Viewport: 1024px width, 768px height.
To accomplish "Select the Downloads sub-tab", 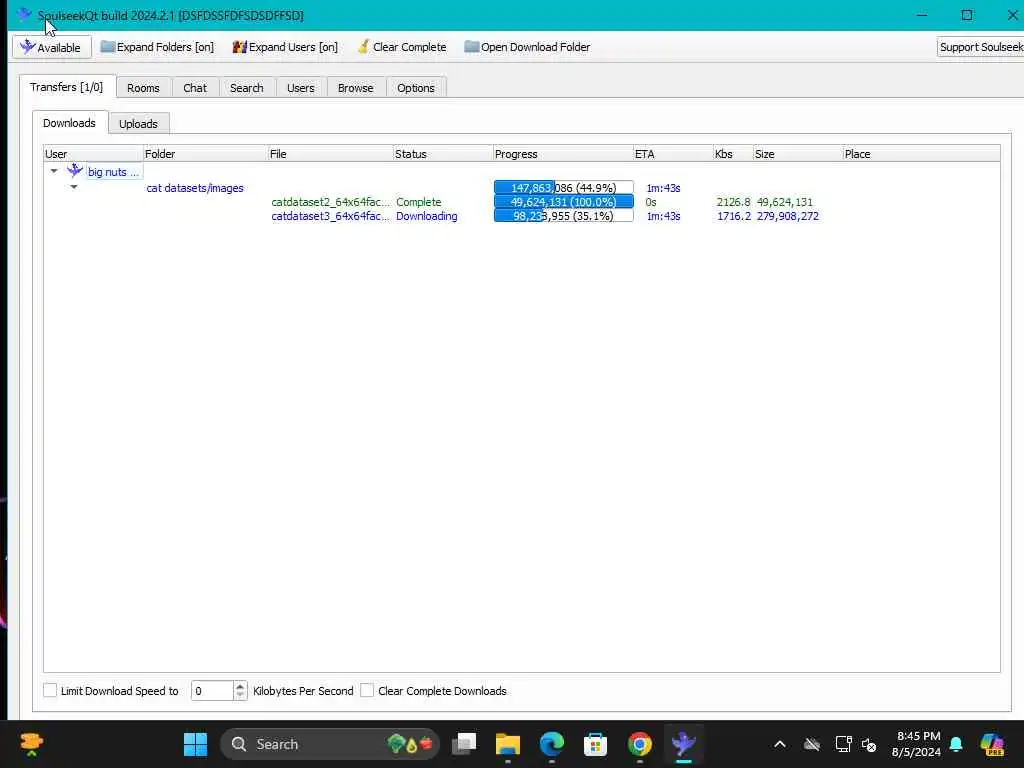I will (69, 123).
